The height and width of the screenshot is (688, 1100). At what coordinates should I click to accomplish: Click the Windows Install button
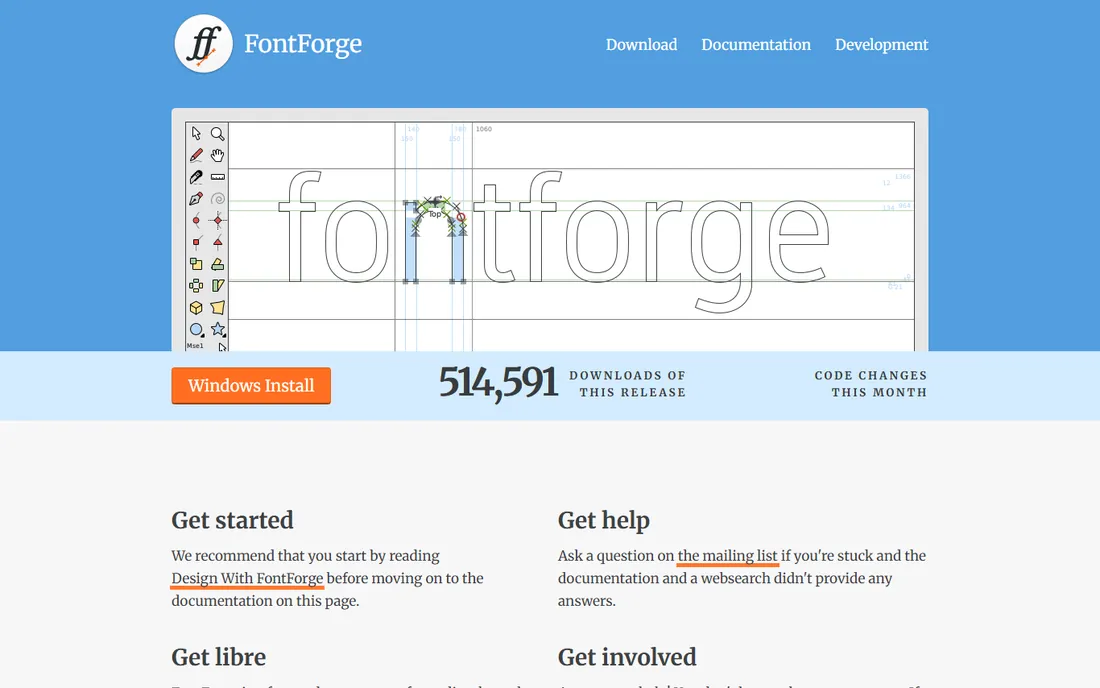(x=251, y=386)
